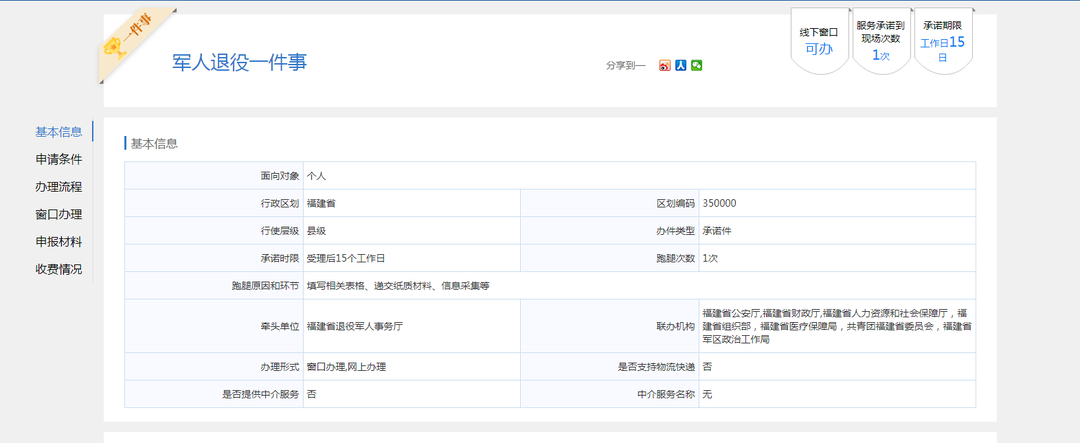Viewport: 1080px width, 443px height.
Task: Click the 福建省退役军人事务厅 lead unit cell
Action: tap(355, 326)
